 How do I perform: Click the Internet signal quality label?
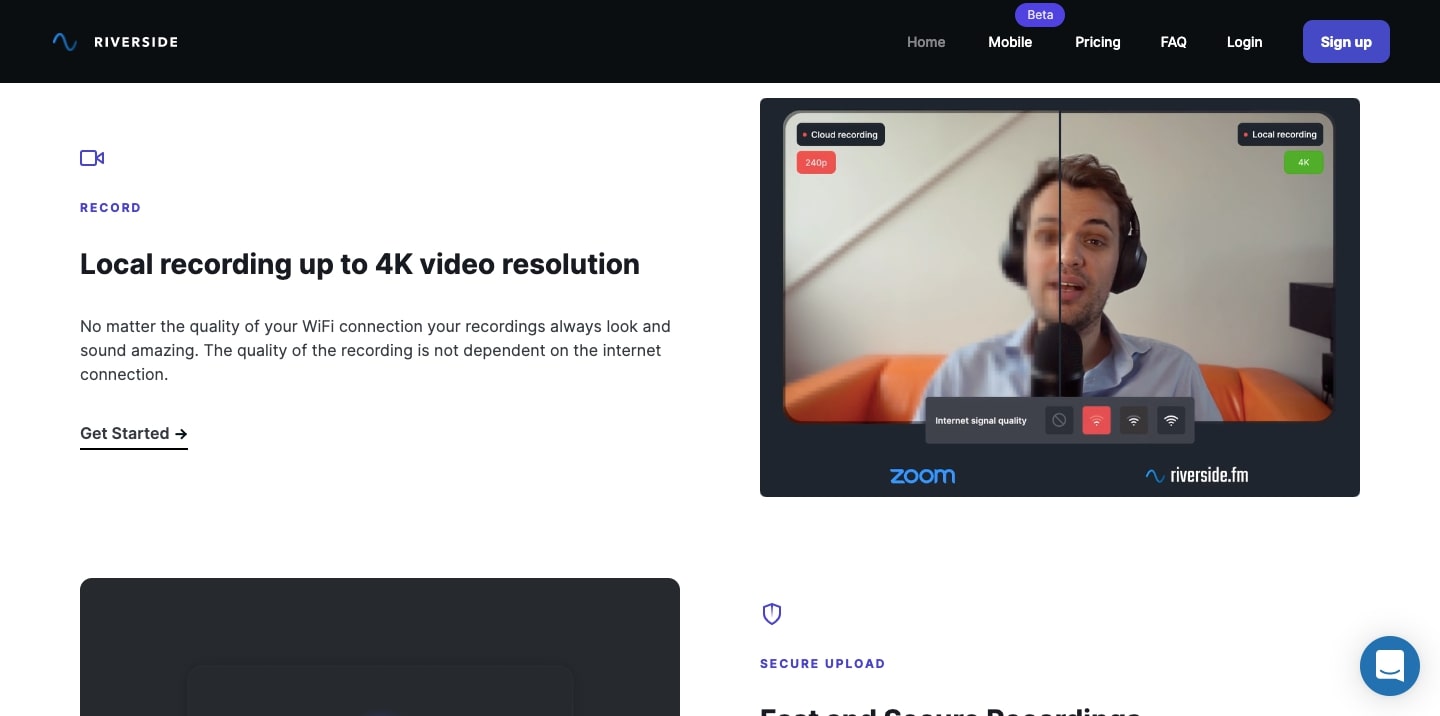981,421
